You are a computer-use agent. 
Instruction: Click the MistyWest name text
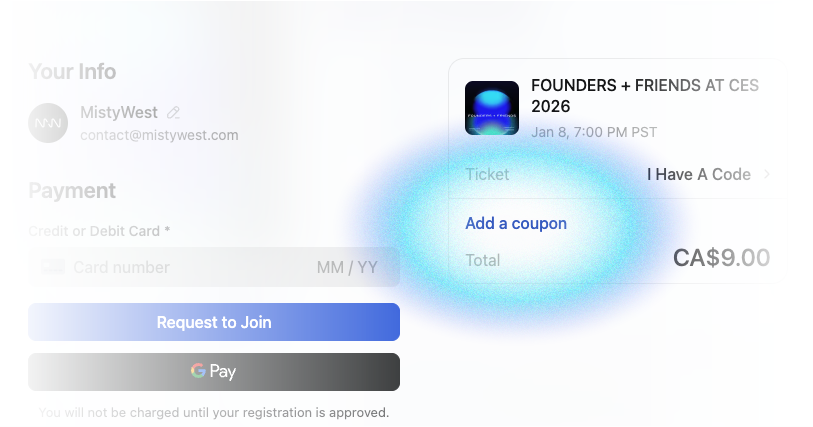(x=119, y=113)
